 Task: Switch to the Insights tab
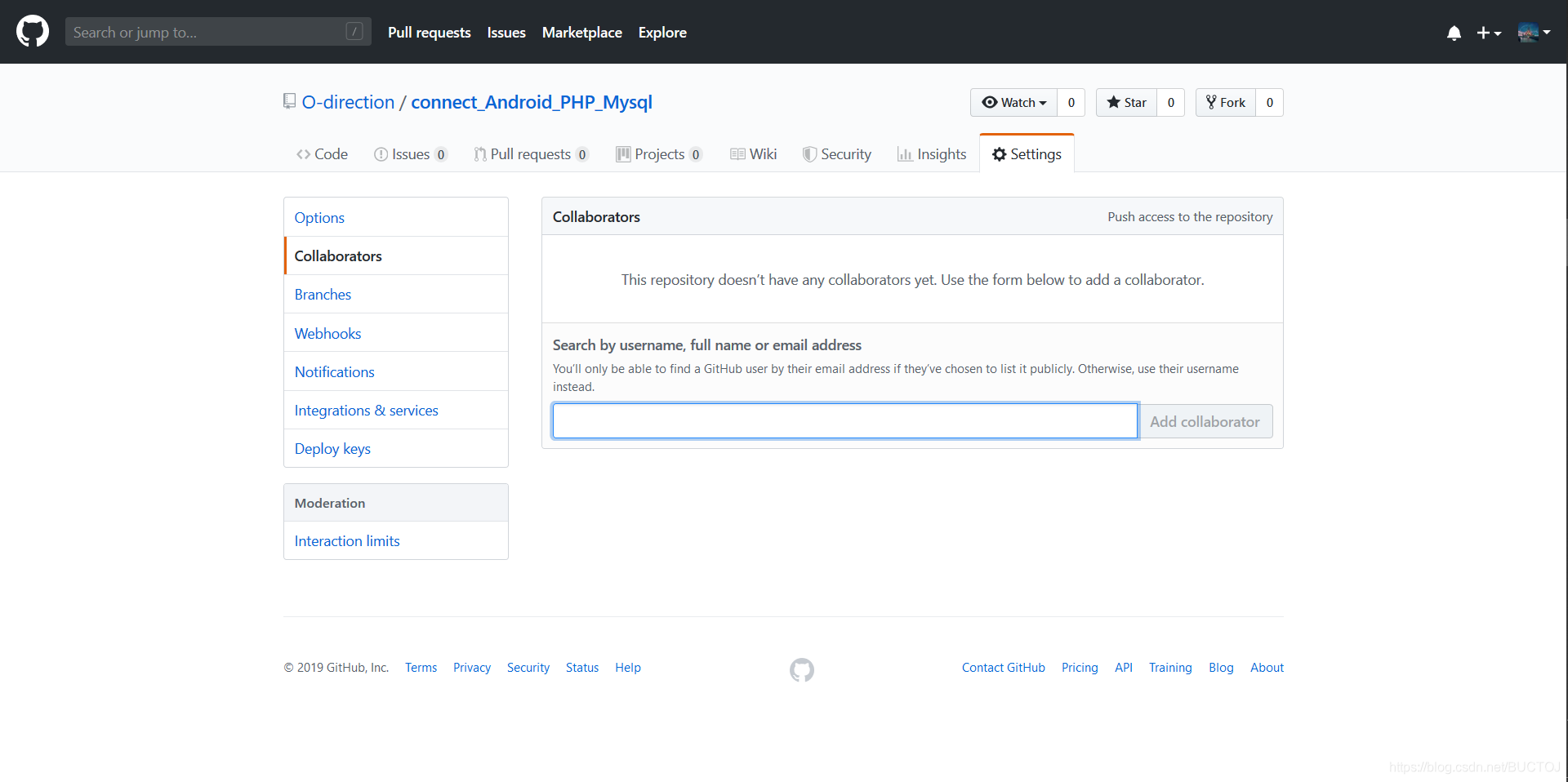[x=931, y=154]
